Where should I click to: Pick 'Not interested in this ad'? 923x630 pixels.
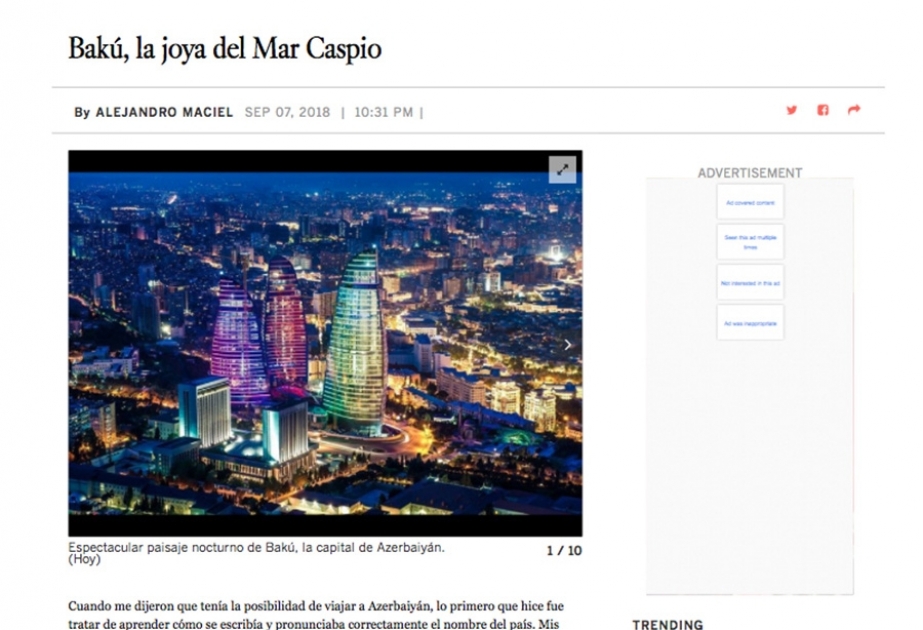[750, 283]
